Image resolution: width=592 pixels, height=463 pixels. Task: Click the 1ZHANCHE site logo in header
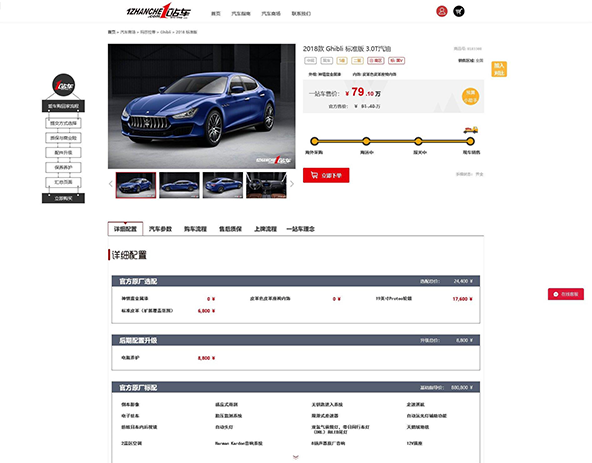click(x=159, y=11)
